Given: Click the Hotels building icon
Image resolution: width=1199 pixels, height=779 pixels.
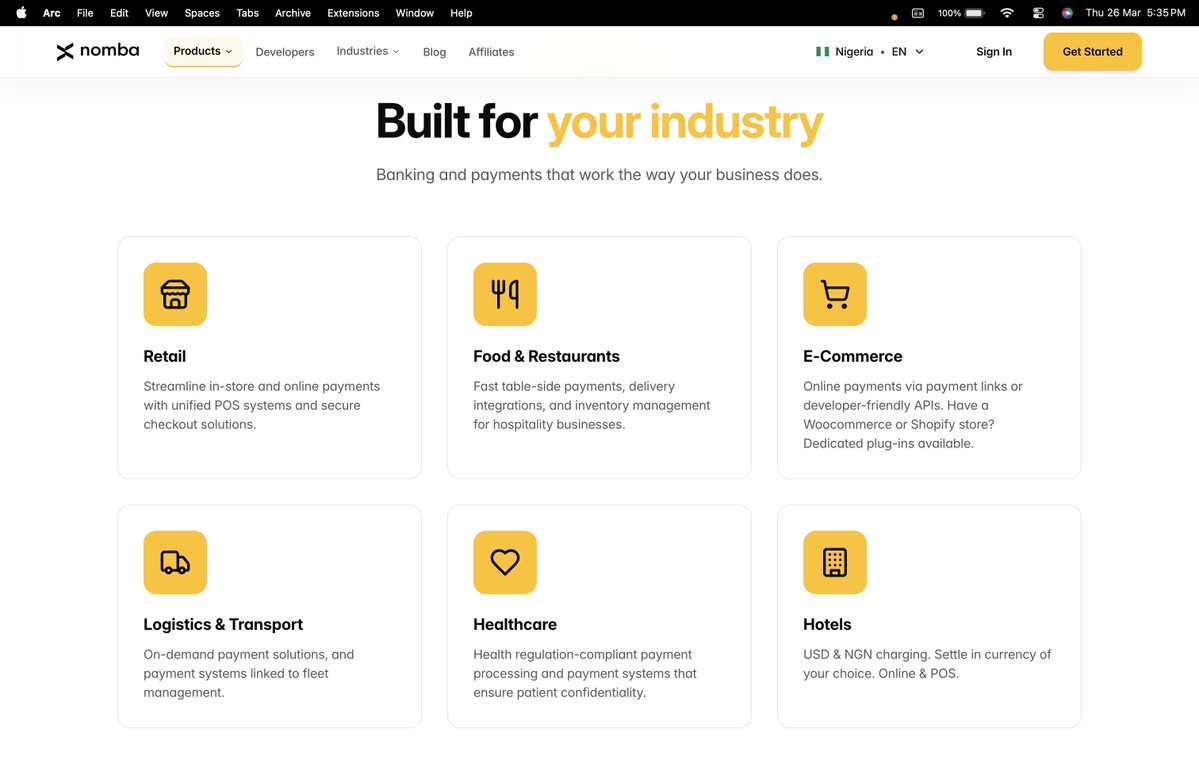Looking at the screenshot, I should click(x=834, y=563).
